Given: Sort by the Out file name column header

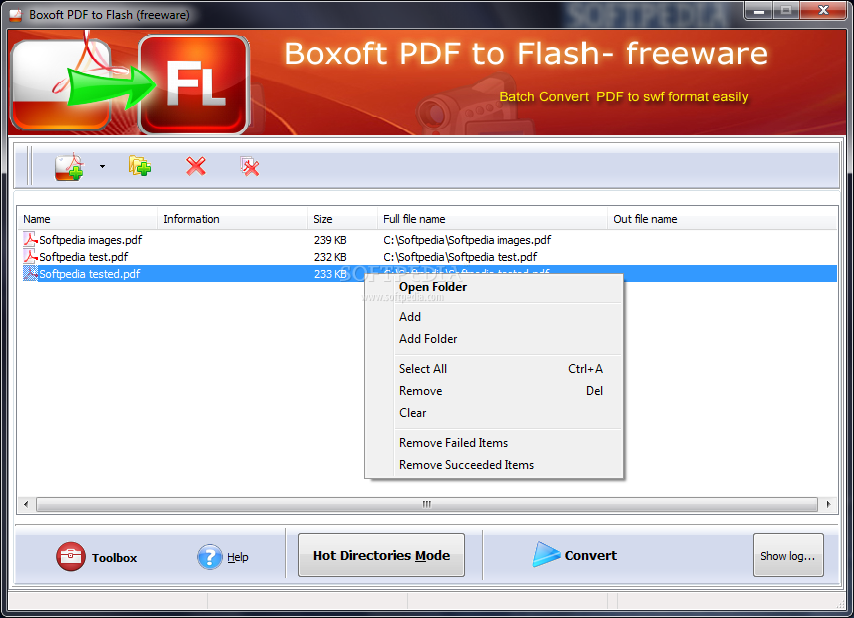Looking at the screenshot, I should tap(722, 219).
